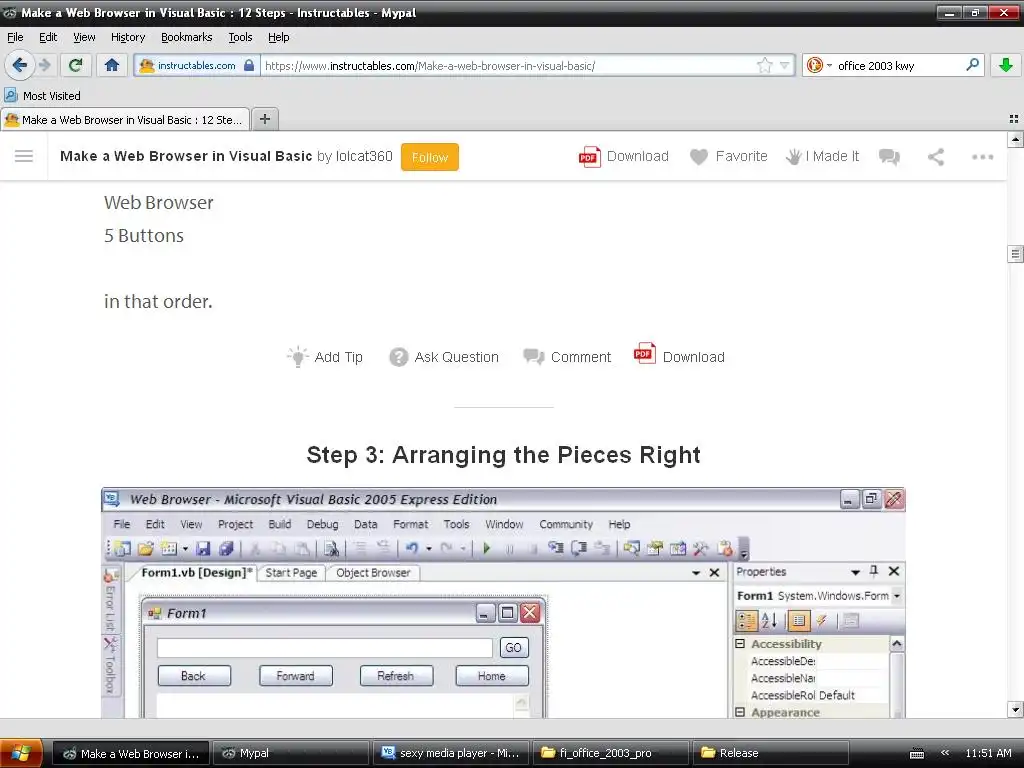This screenshot has width=1024, height=768.
Task: Reload the current page
Action: coord(75,65)
